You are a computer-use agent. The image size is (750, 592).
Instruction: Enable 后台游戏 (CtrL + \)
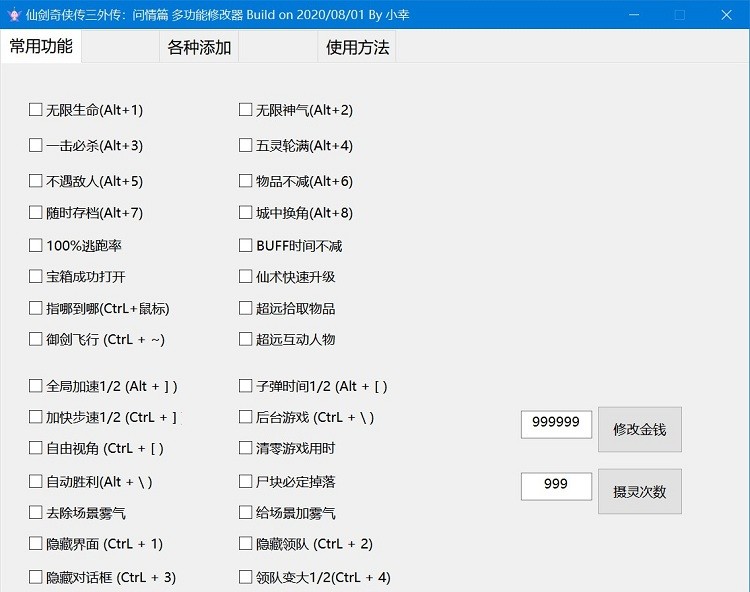pyautogui.click(x=245, y=417)
